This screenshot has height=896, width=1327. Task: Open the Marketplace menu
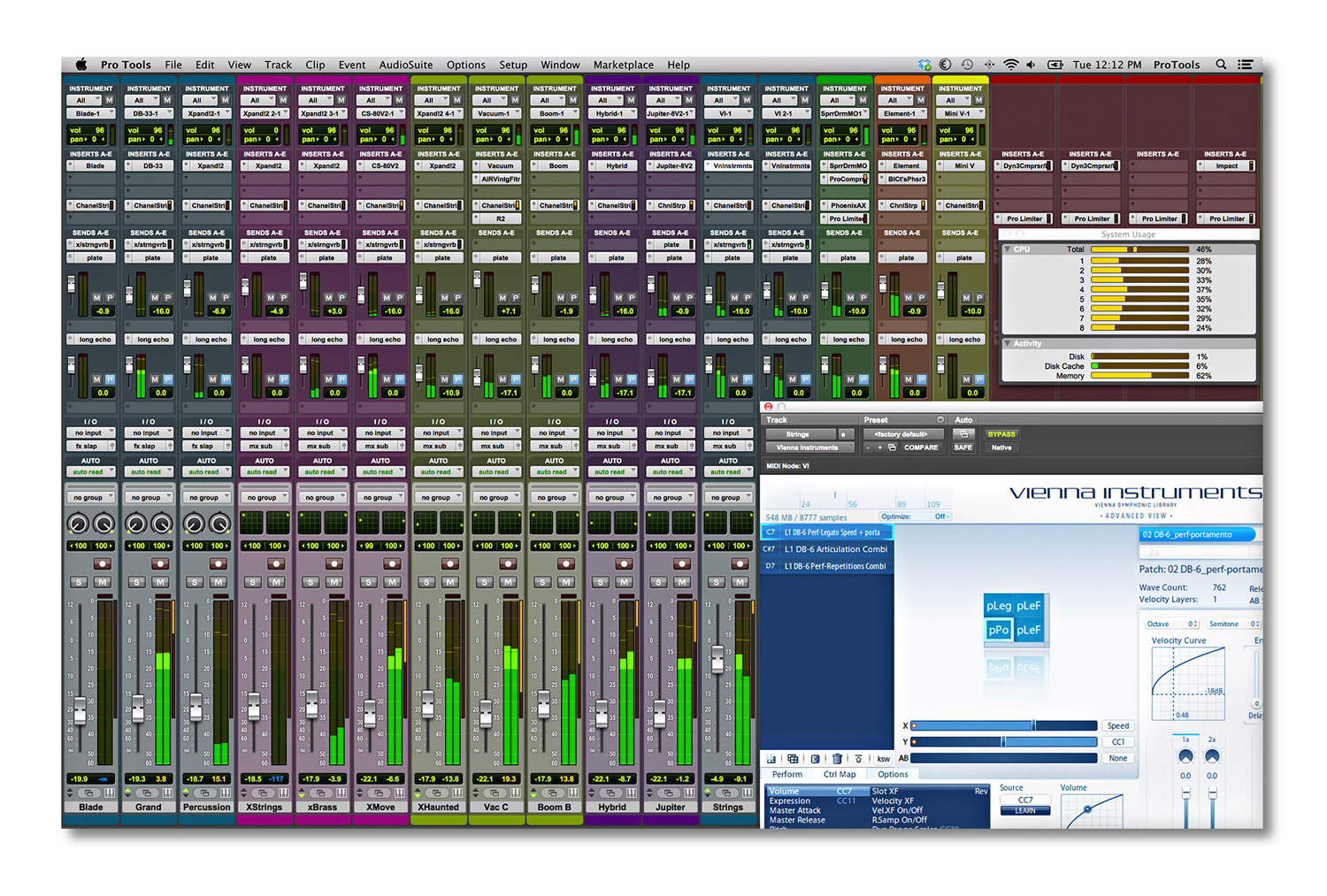point(624,65)
